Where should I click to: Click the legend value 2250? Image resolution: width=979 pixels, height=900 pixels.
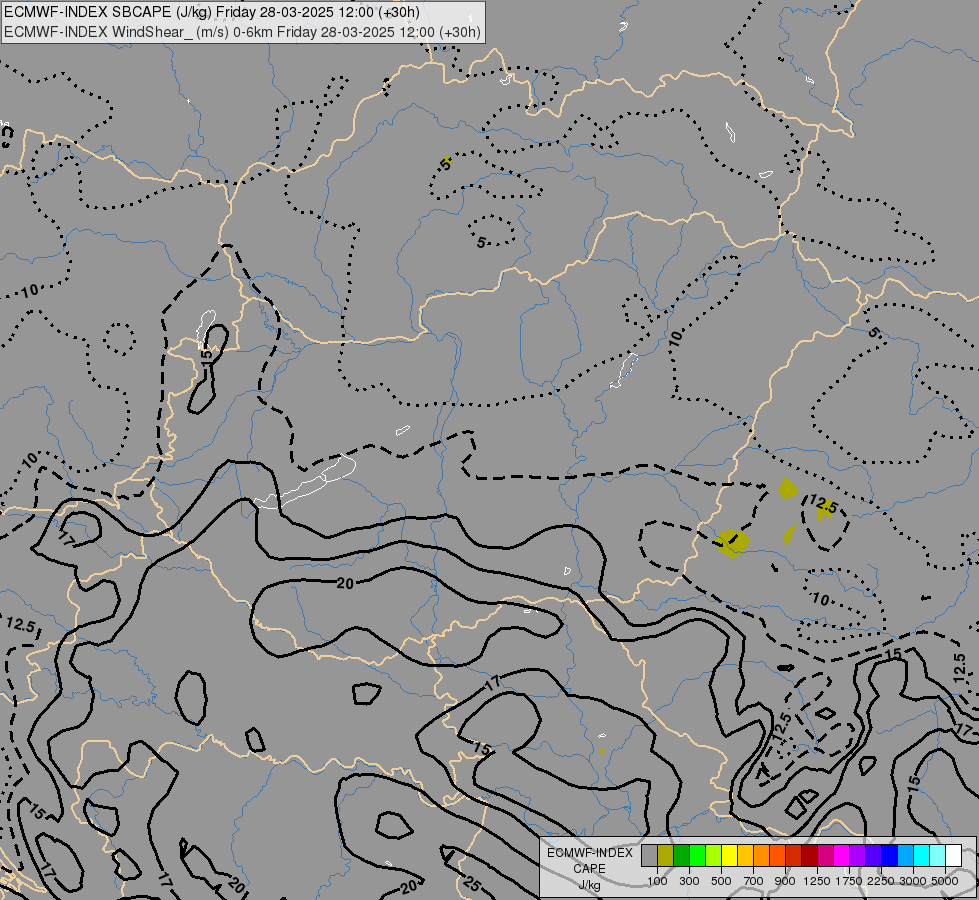881,881
